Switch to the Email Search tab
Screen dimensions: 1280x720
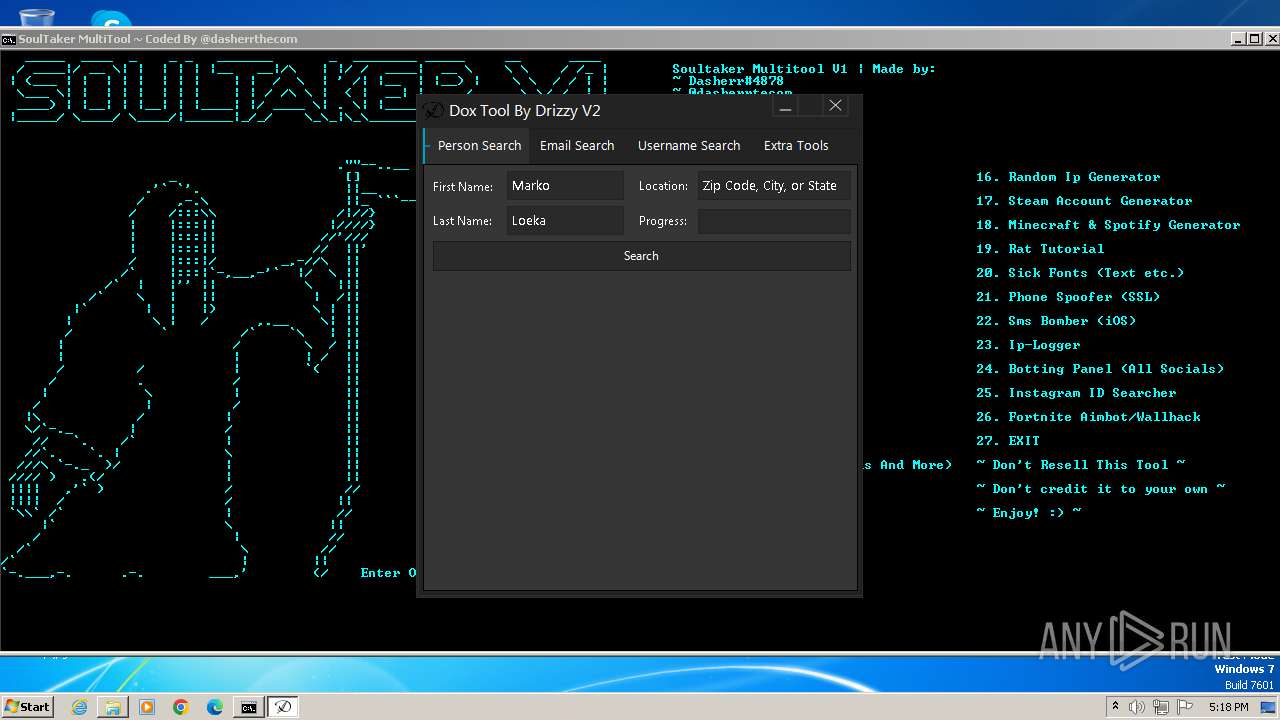click(x=577, y=145)
